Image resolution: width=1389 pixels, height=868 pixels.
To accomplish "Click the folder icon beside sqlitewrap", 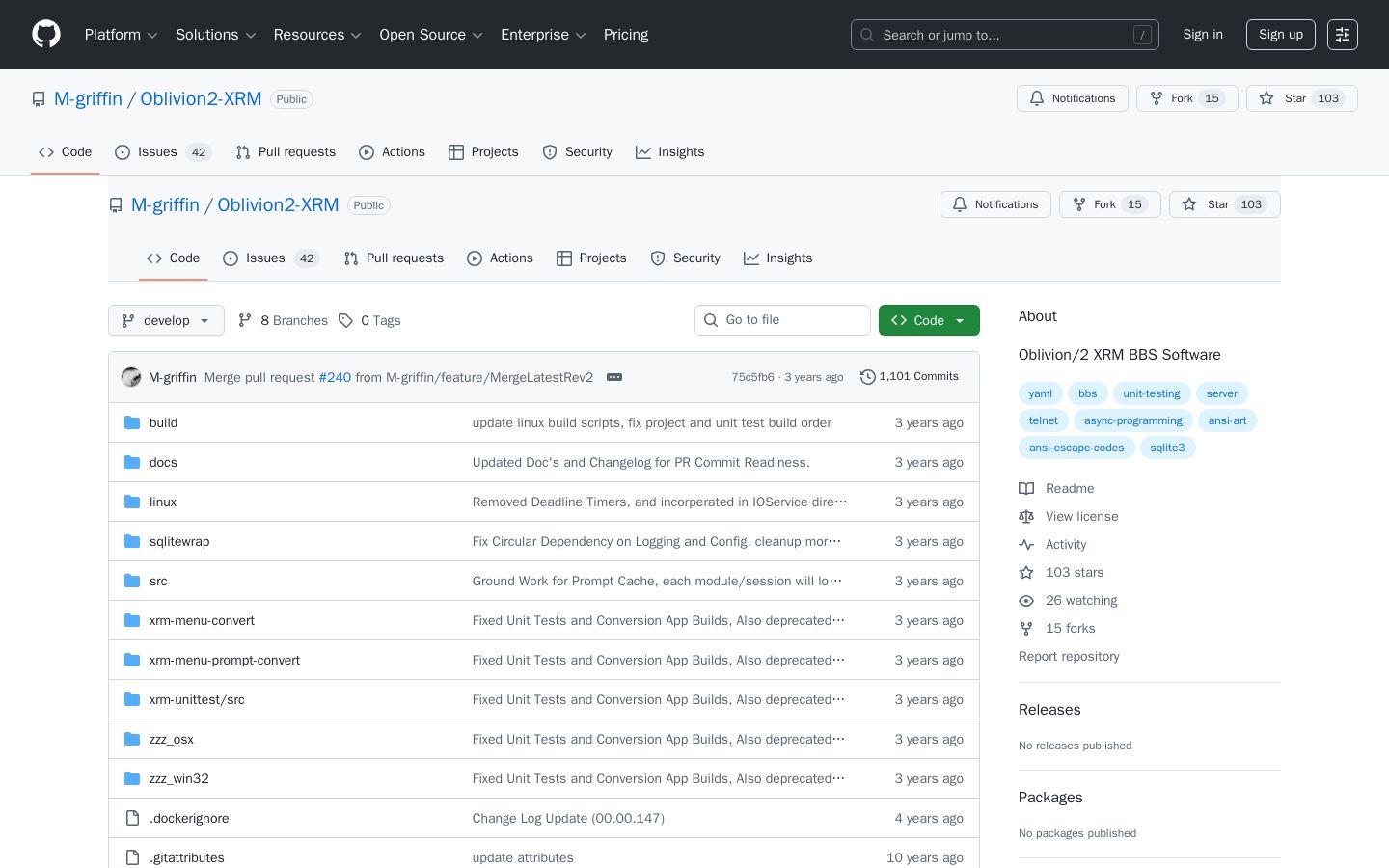I will point(132,541).
